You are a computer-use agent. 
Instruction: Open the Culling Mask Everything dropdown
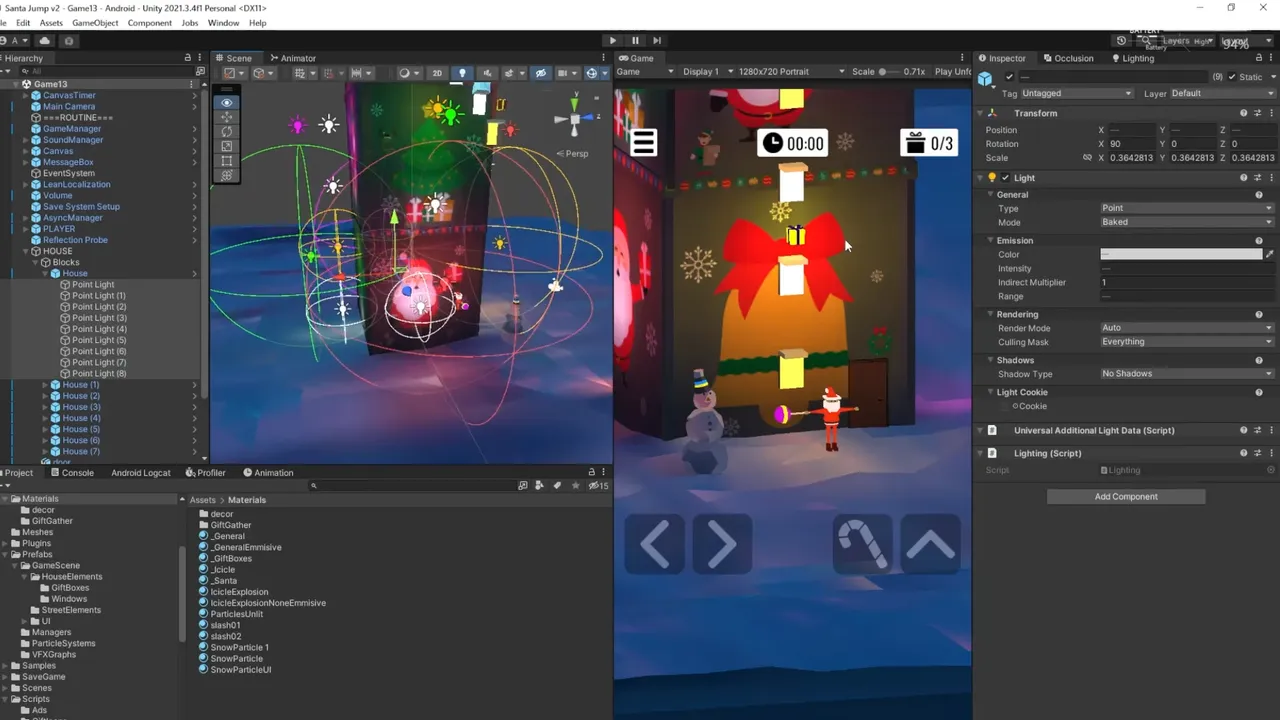1186,342
